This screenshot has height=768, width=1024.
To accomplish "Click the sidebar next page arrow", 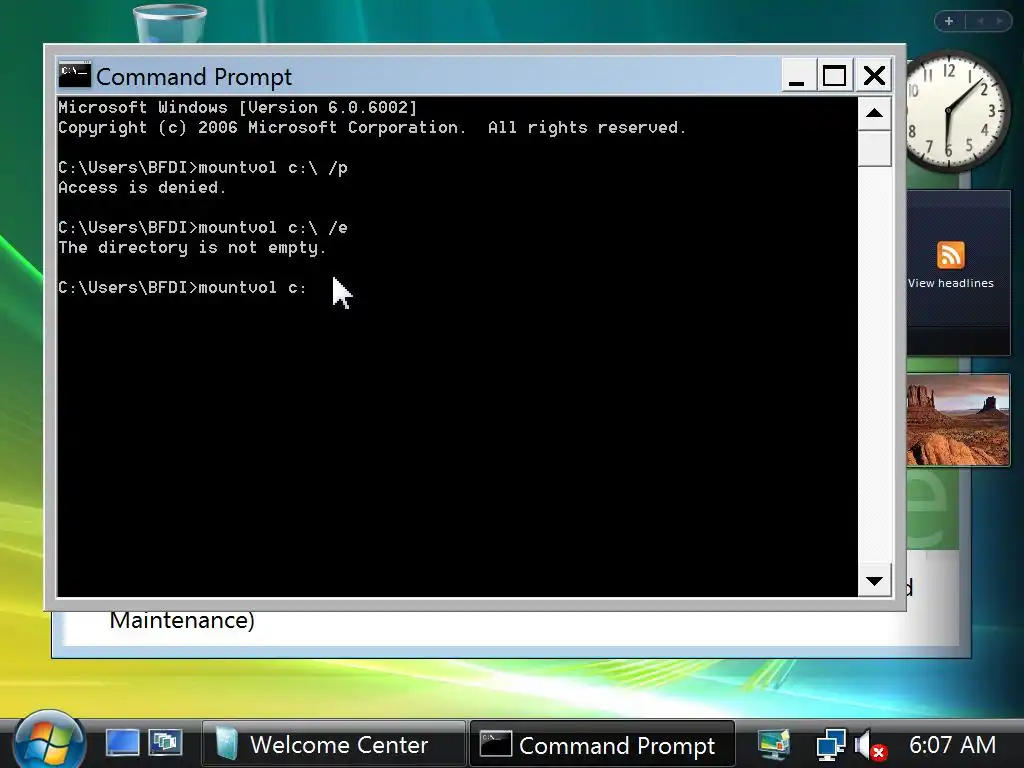I will click(999, 21).
